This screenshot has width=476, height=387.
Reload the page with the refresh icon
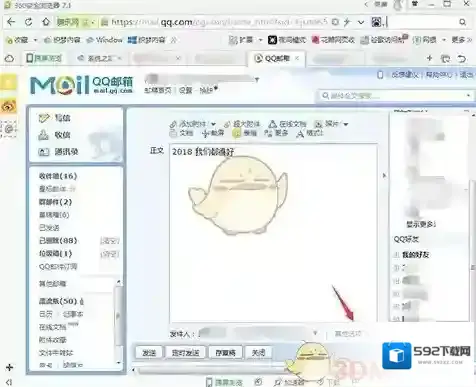click(x=29, y=22)
